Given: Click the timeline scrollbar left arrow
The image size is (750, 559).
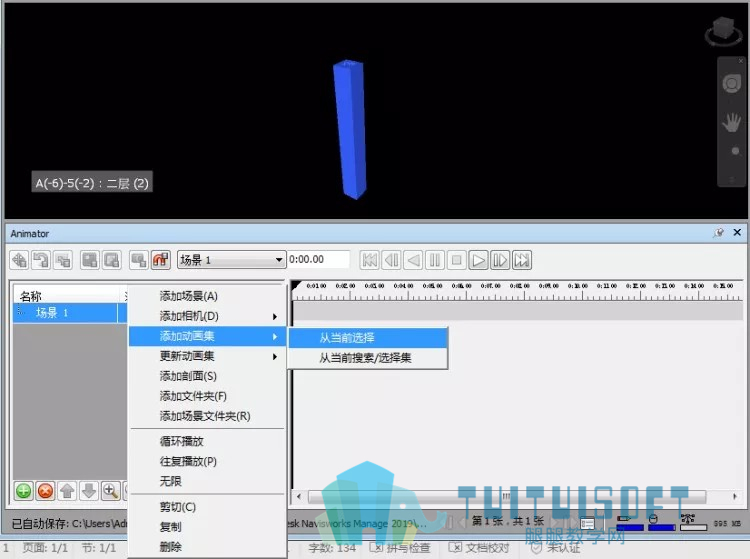Looking at the screenshot, I should click(299, 496).
